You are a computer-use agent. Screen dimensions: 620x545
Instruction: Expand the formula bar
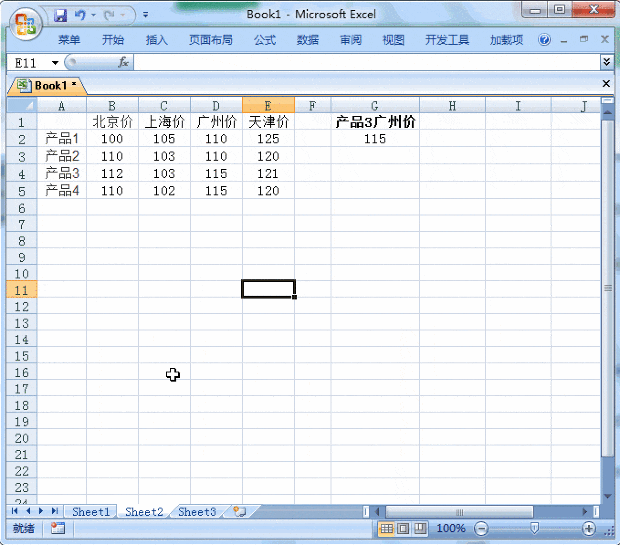[x=606, y=62]
